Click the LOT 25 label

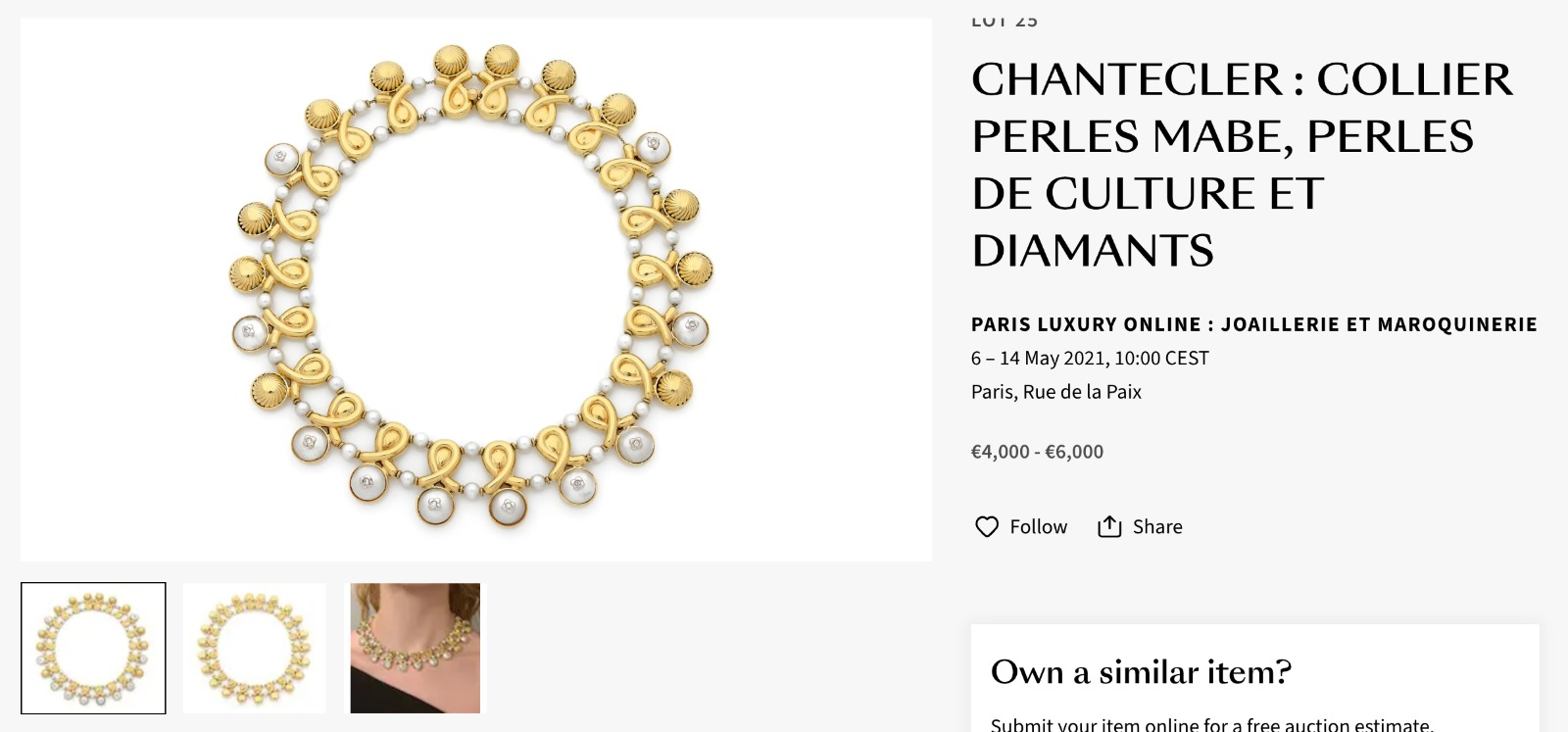click(x=1004, y=21)
